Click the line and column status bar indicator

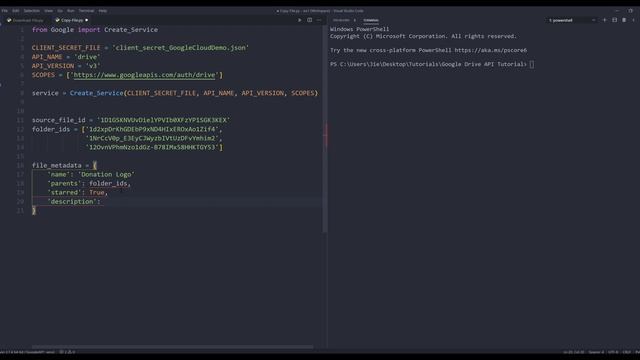[573, 352]
